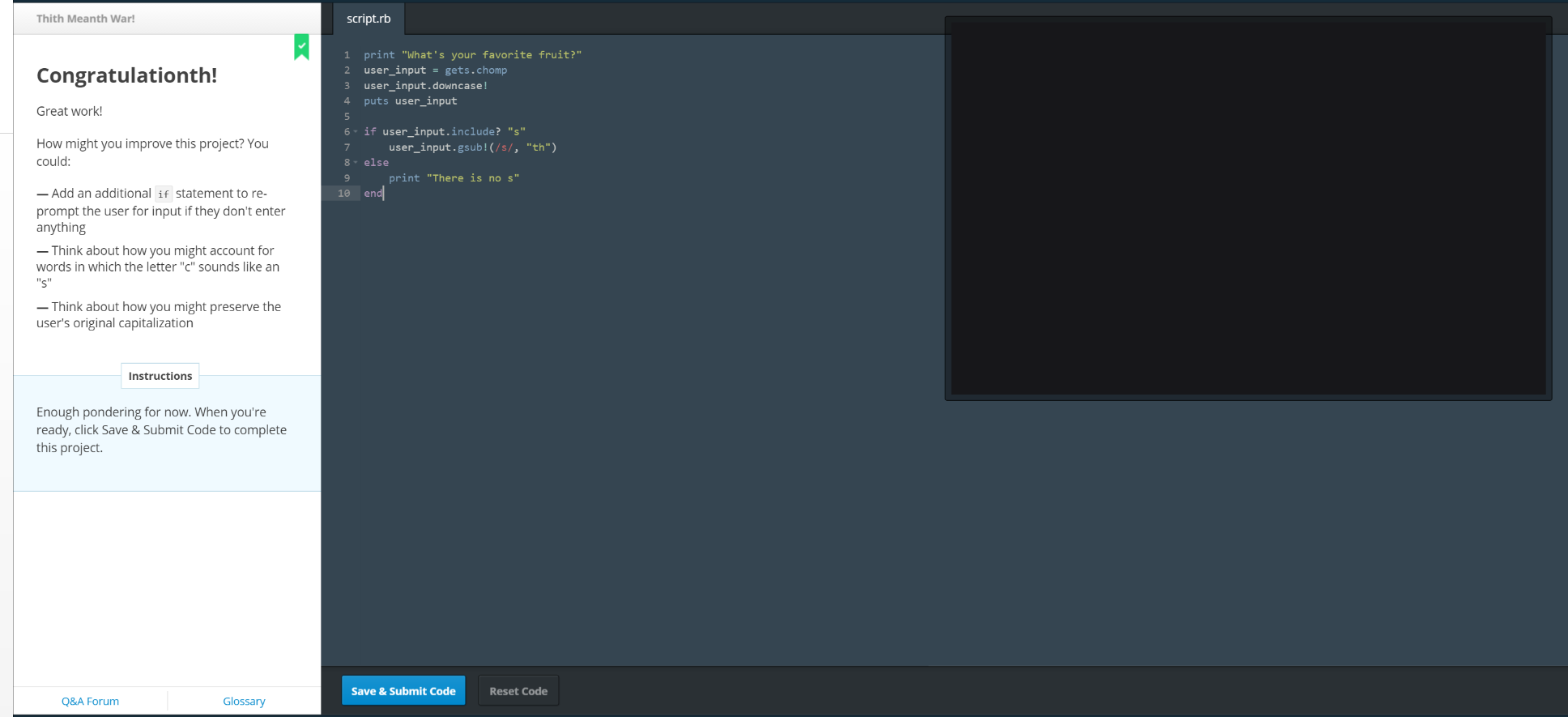Open the Glossary link
The image size is (1568, 717).
pos(244,702)
